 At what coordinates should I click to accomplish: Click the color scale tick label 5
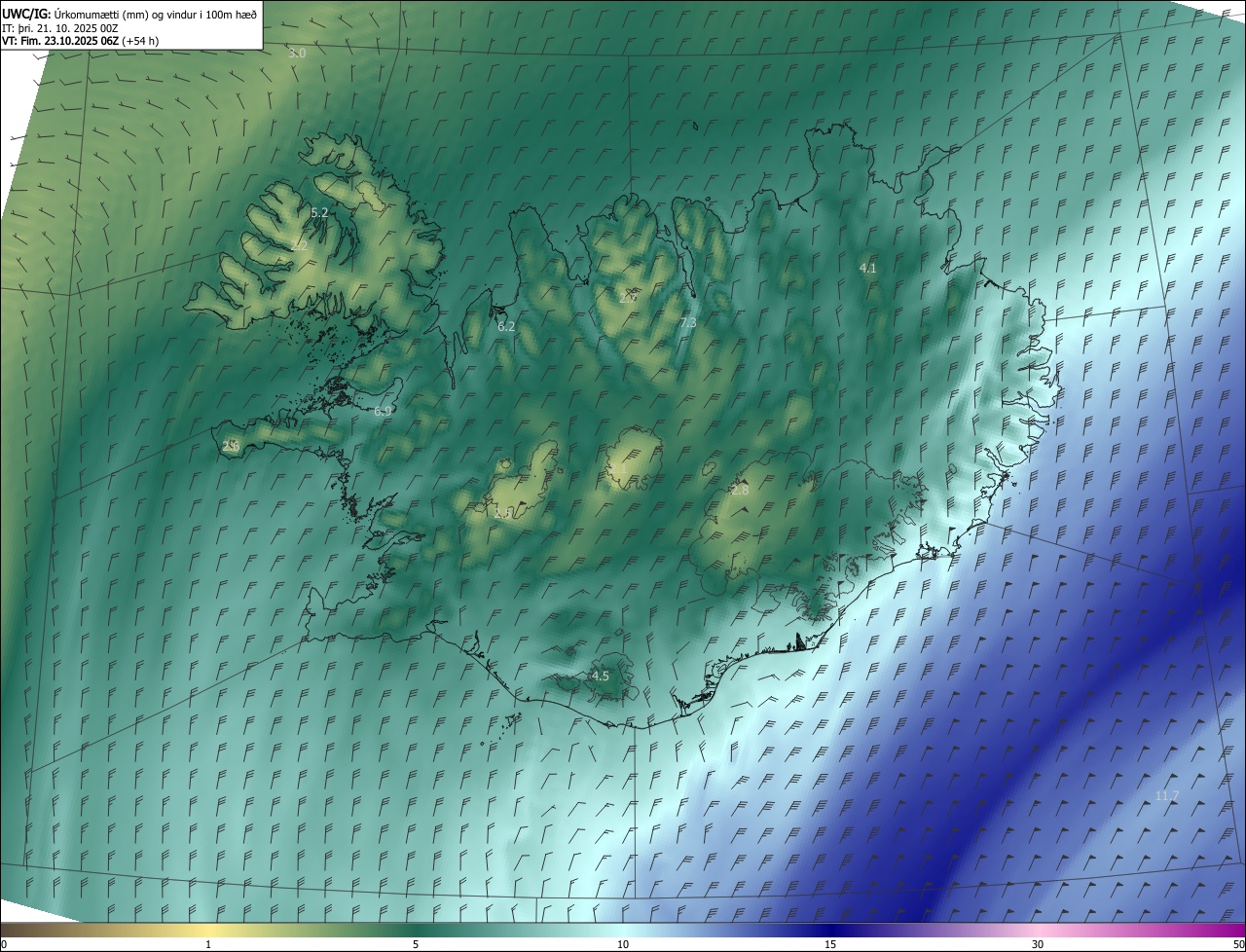[x=416, y=945]
